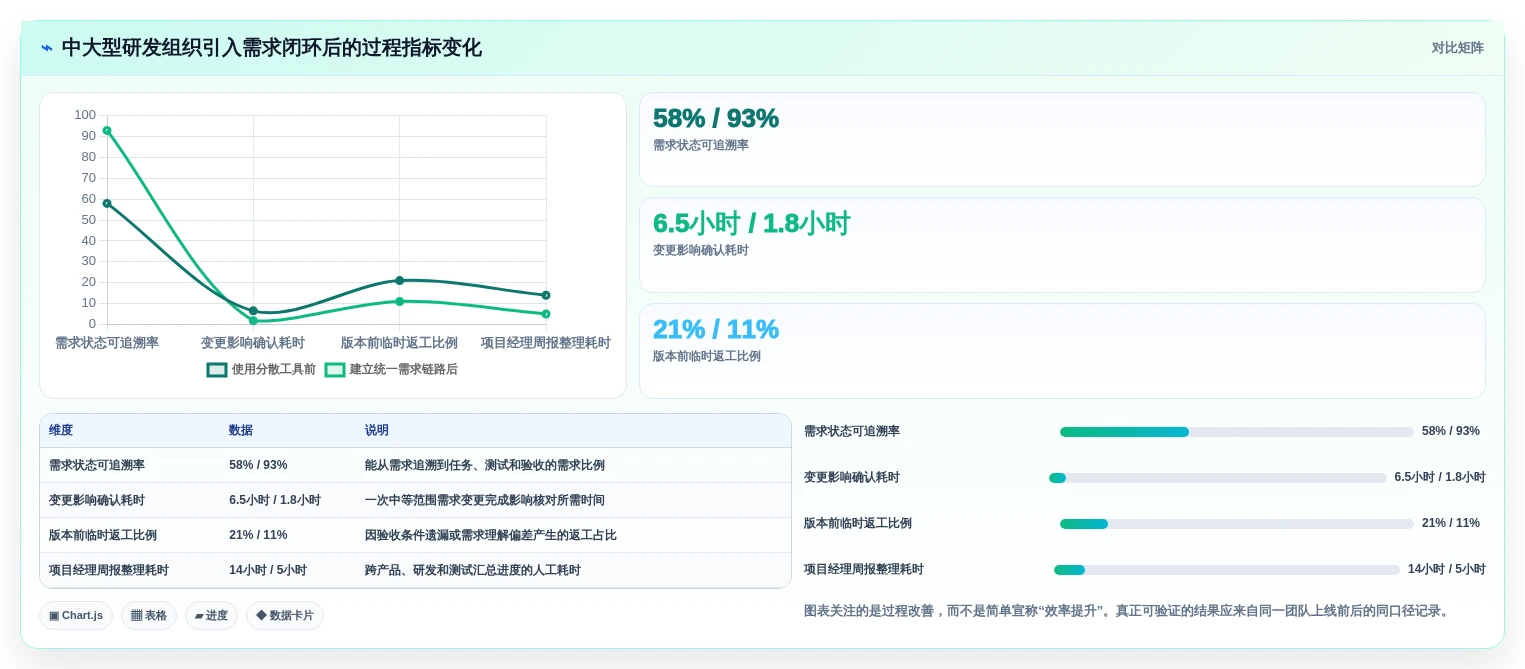This screenshot has height=669, width=1525.
Task: Click the 说明 column header
Action: (377, 431)
